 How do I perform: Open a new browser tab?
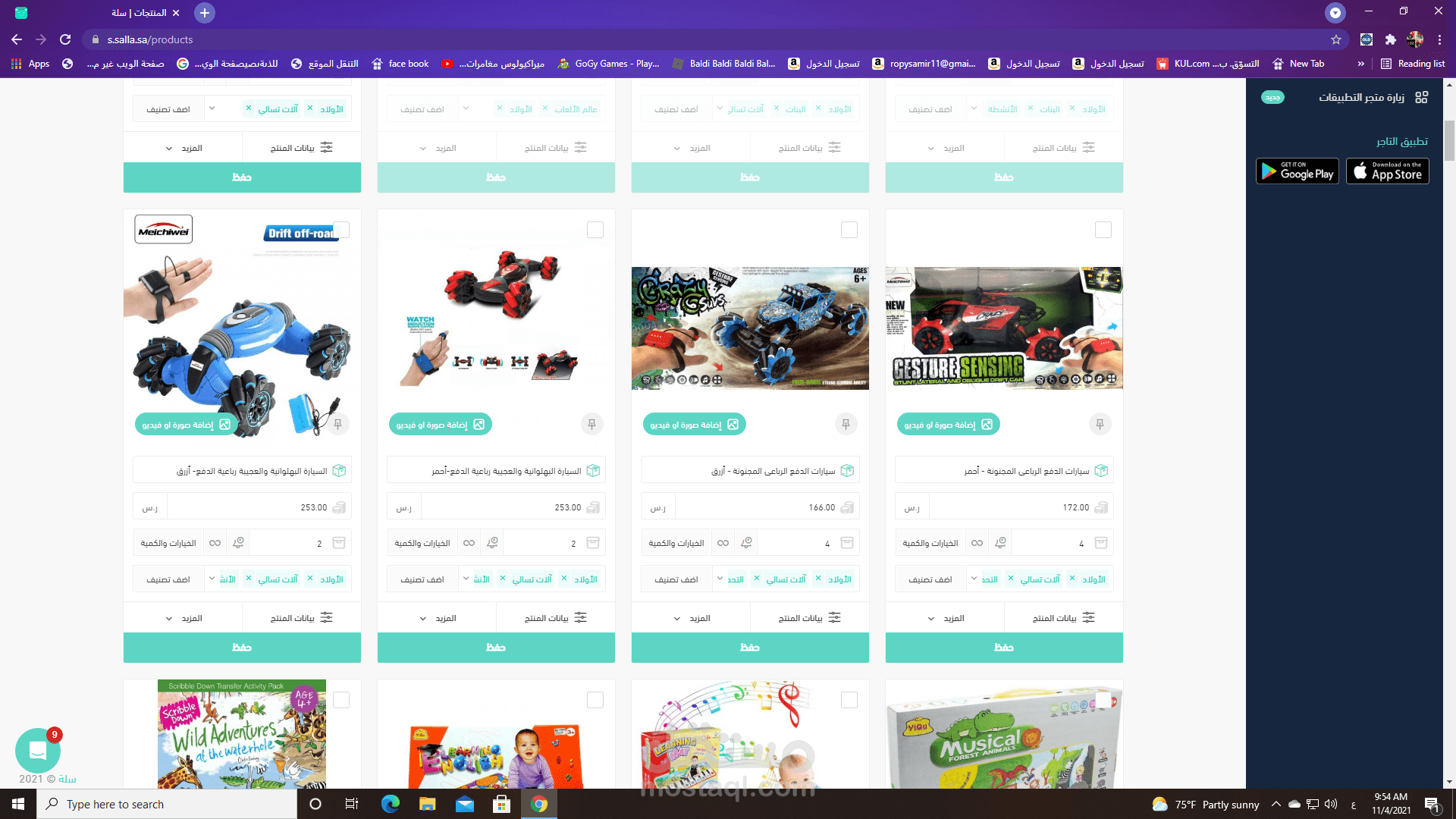point(205,13)
